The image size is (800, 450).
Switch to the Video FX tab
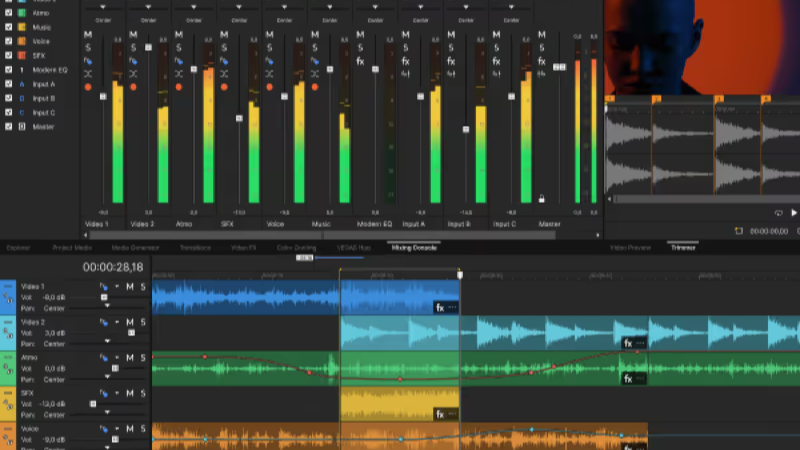click(x=243, y=248)
